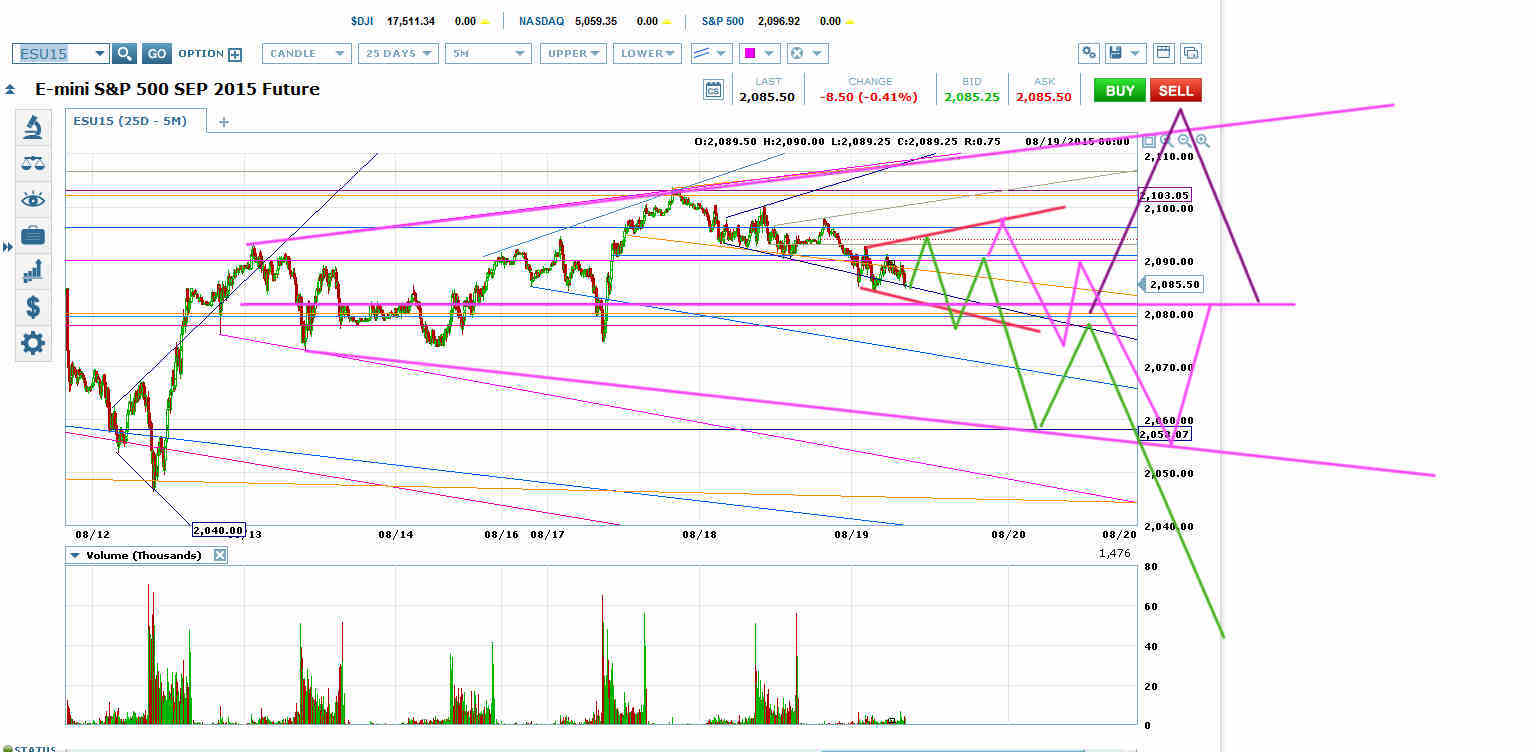Click the GO button

pyautogui.click(x=156, y=54)
